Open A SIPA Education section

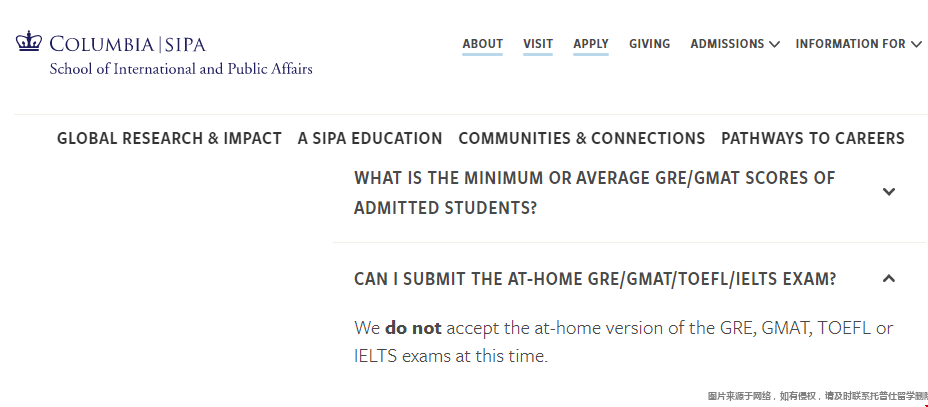pos(370,138)
